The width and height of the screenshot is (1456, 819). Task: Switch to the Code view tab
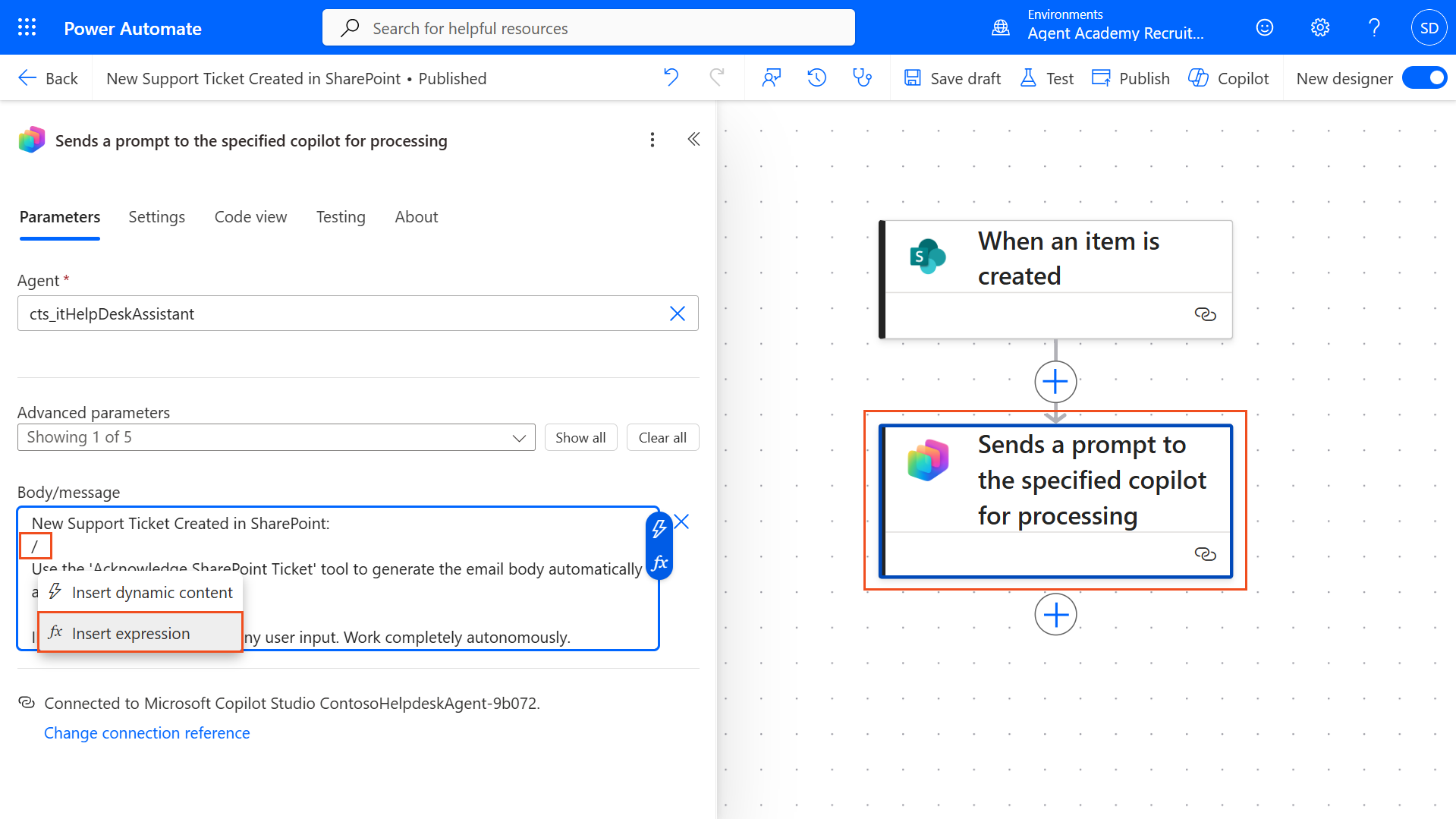[250, 217]
